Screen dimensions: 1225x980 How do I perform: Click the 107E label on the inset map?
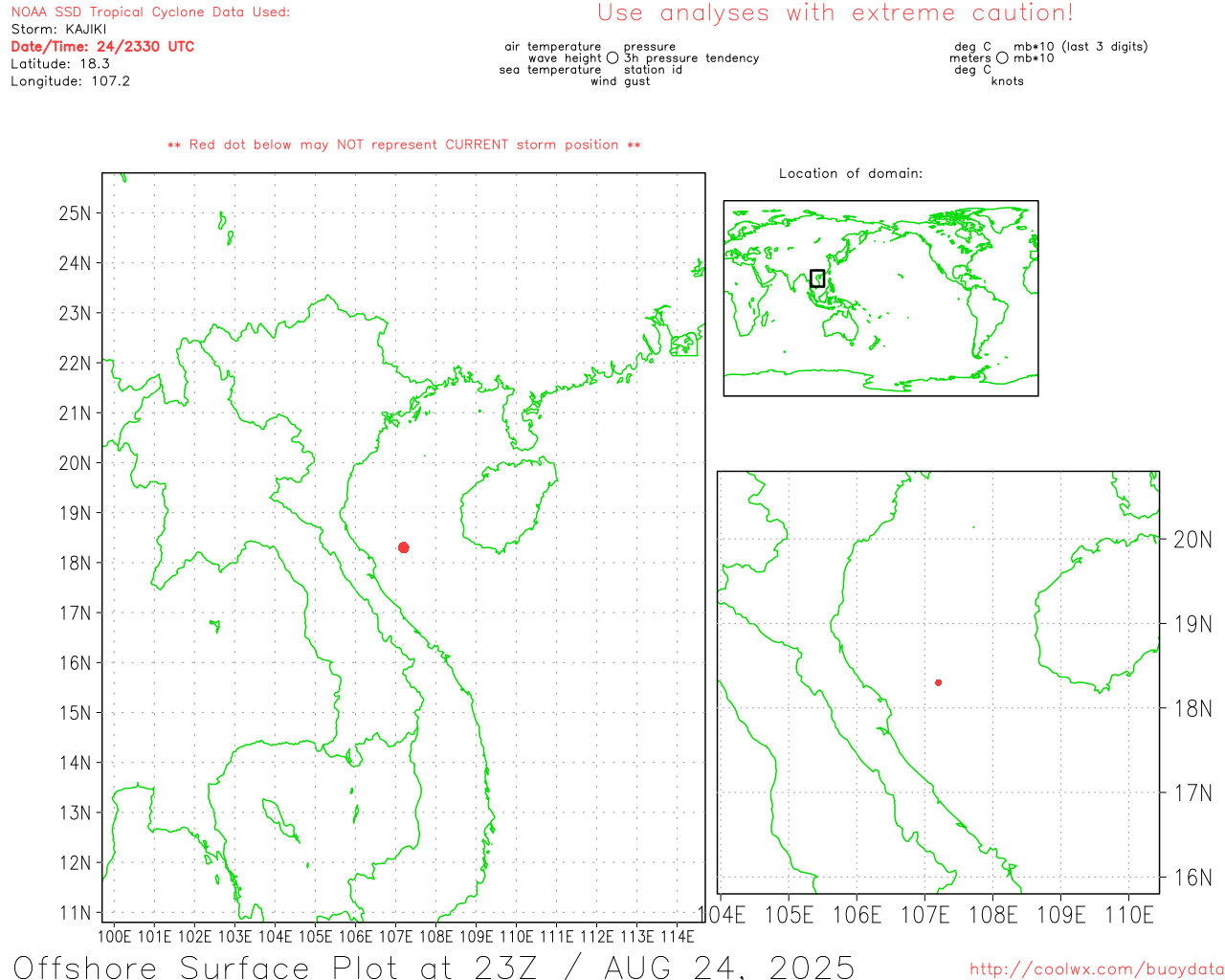[x=924, y=915]
